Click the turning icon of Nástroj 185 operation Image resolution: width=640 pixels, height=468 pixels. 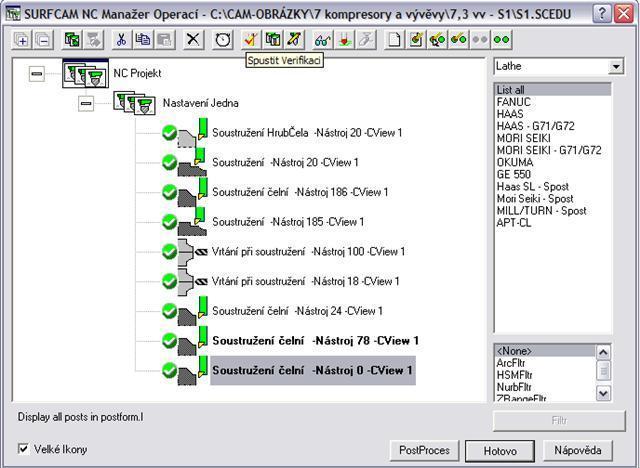coord(192,222)
